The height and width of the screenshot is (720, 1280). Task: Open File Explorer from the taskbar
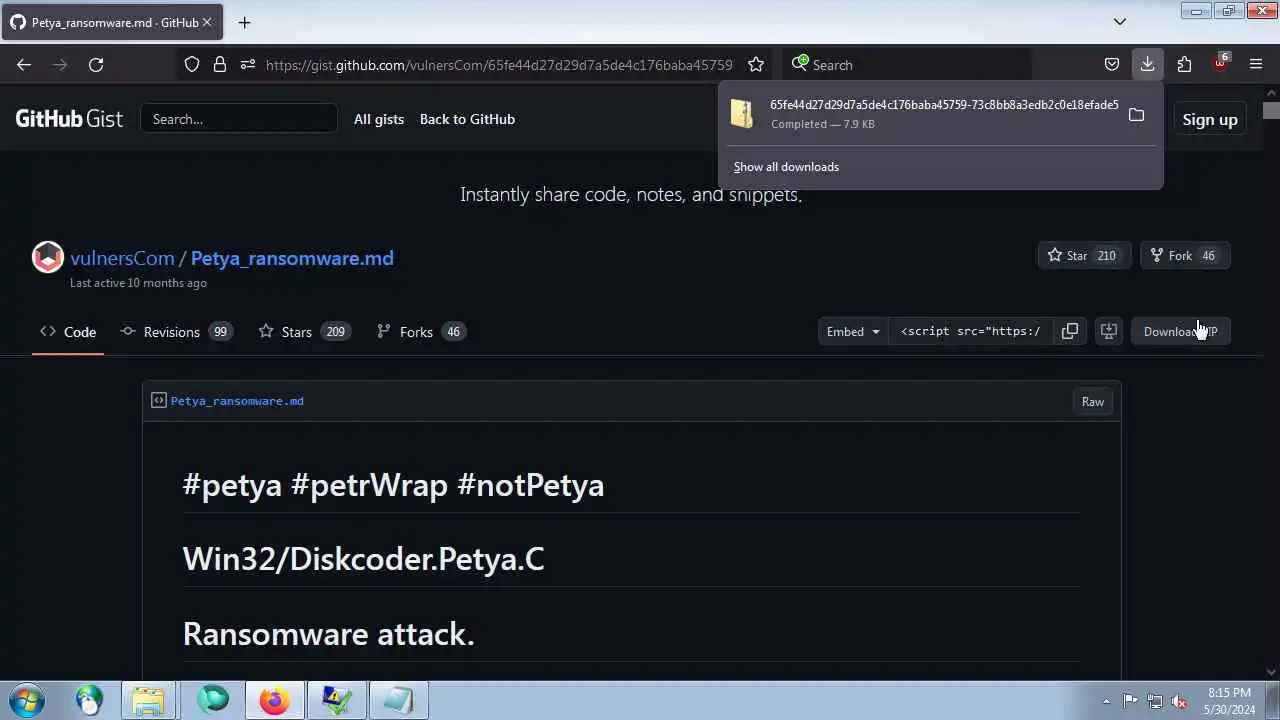click(149, 700)
